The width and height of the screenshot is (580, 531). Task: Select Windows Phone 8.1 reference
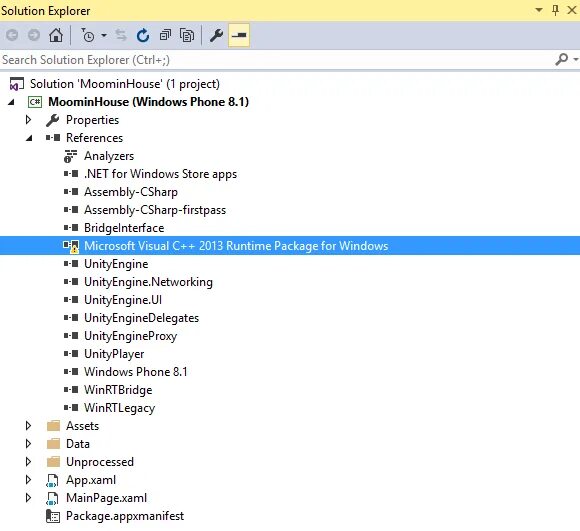135,372
